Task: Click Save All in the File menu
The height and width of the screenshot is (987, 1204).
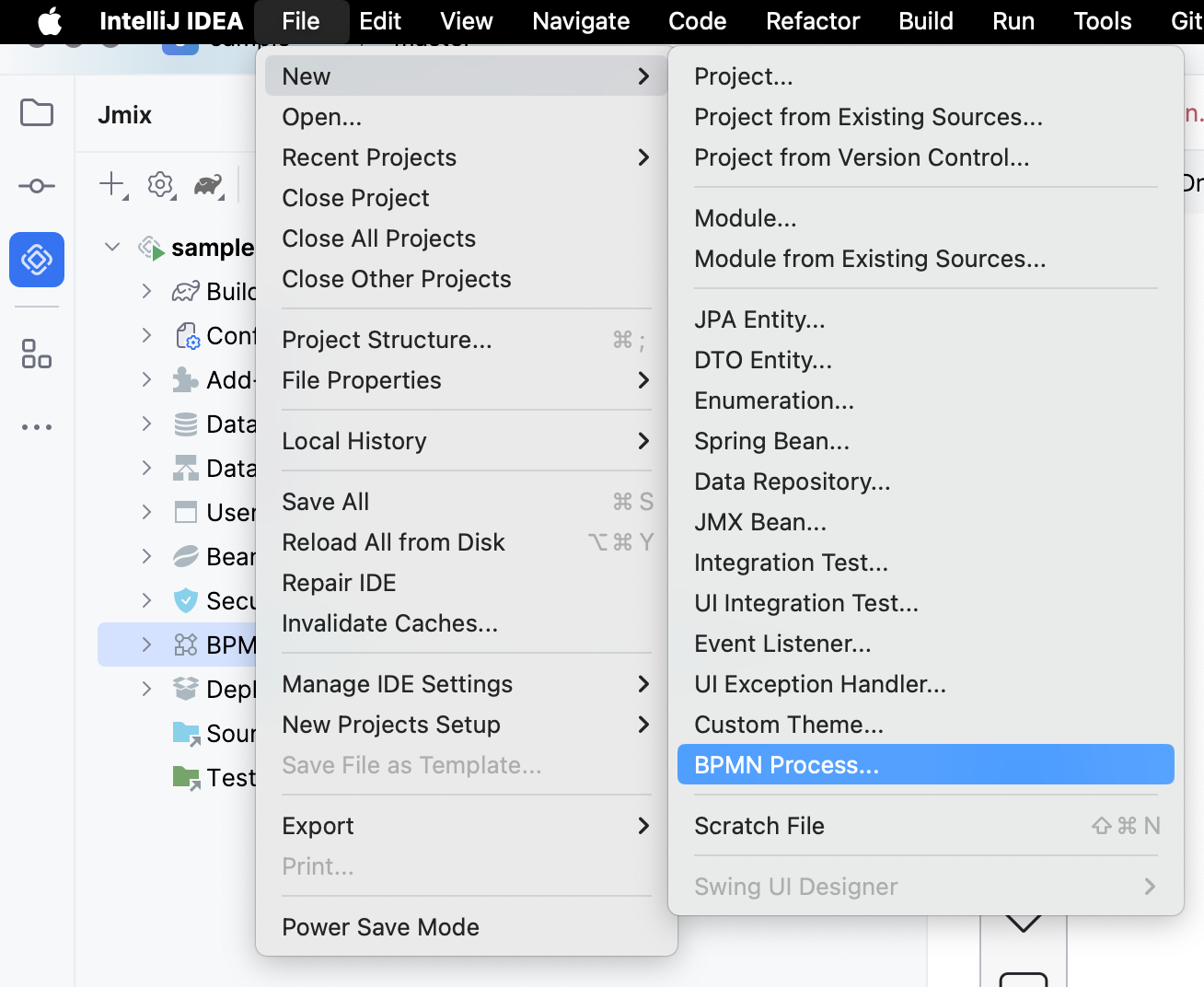Action: pos(325,501)
